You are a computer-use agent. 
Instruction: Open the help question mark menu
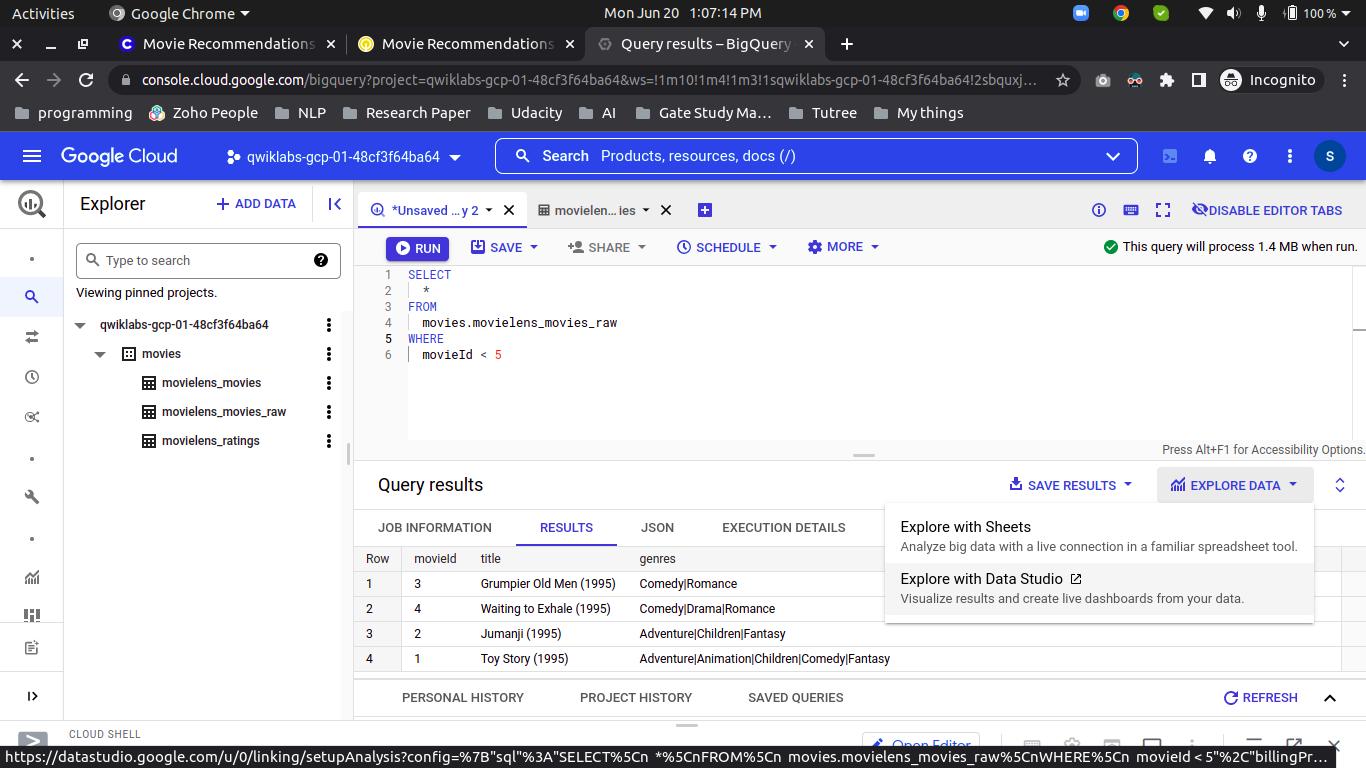pos(1250,156)
